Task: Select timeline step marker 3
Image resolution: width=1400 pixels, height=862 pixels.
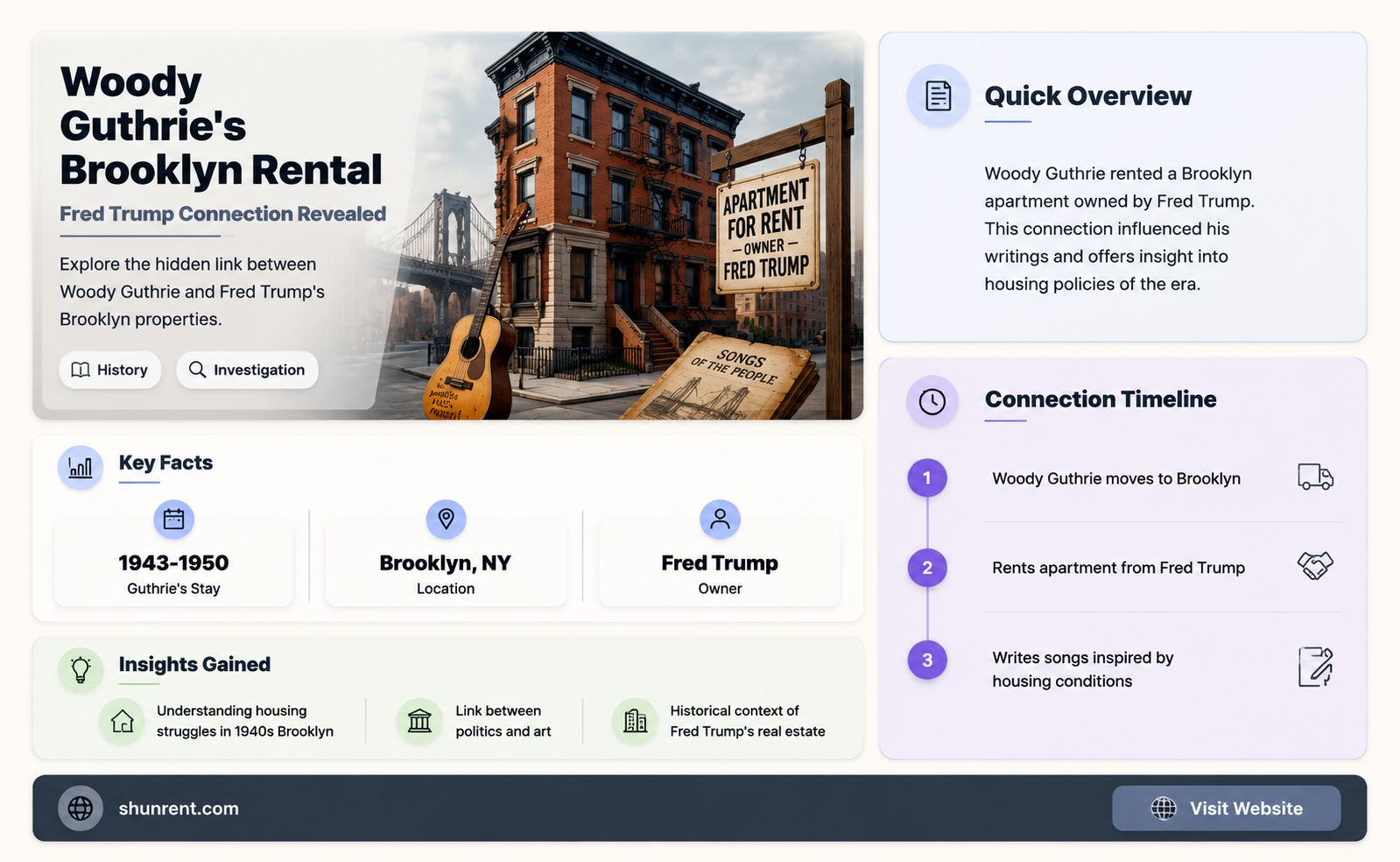Action: point(927,661)
